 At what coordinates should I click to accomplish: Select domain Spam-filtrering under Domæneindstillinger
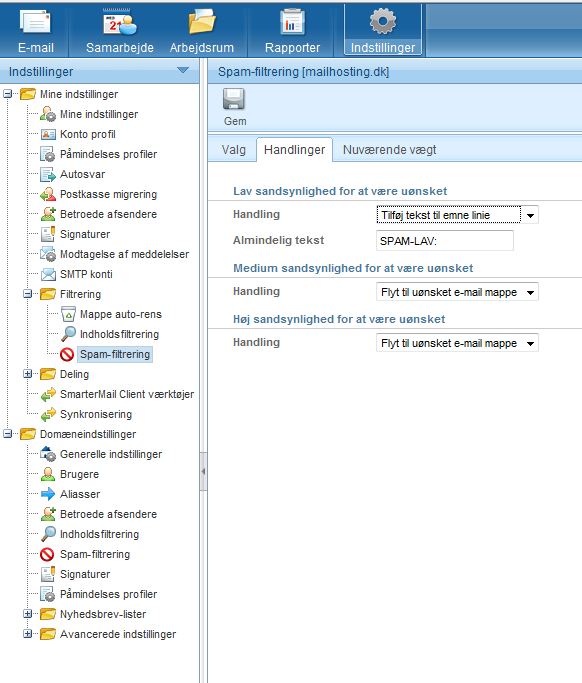click(95, 554)
